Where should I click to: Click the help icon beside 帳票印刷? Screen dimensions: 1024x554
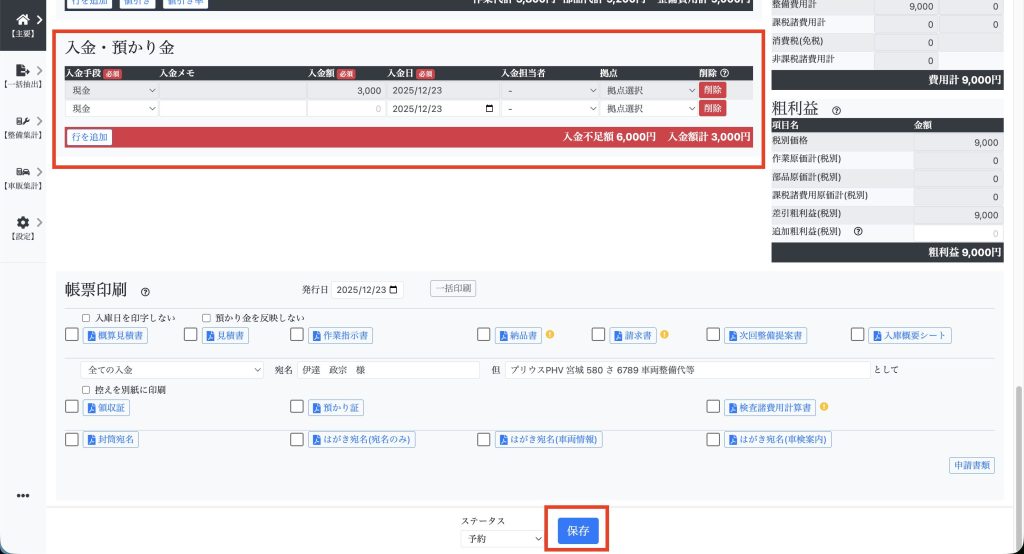click(x=146, y=292)
